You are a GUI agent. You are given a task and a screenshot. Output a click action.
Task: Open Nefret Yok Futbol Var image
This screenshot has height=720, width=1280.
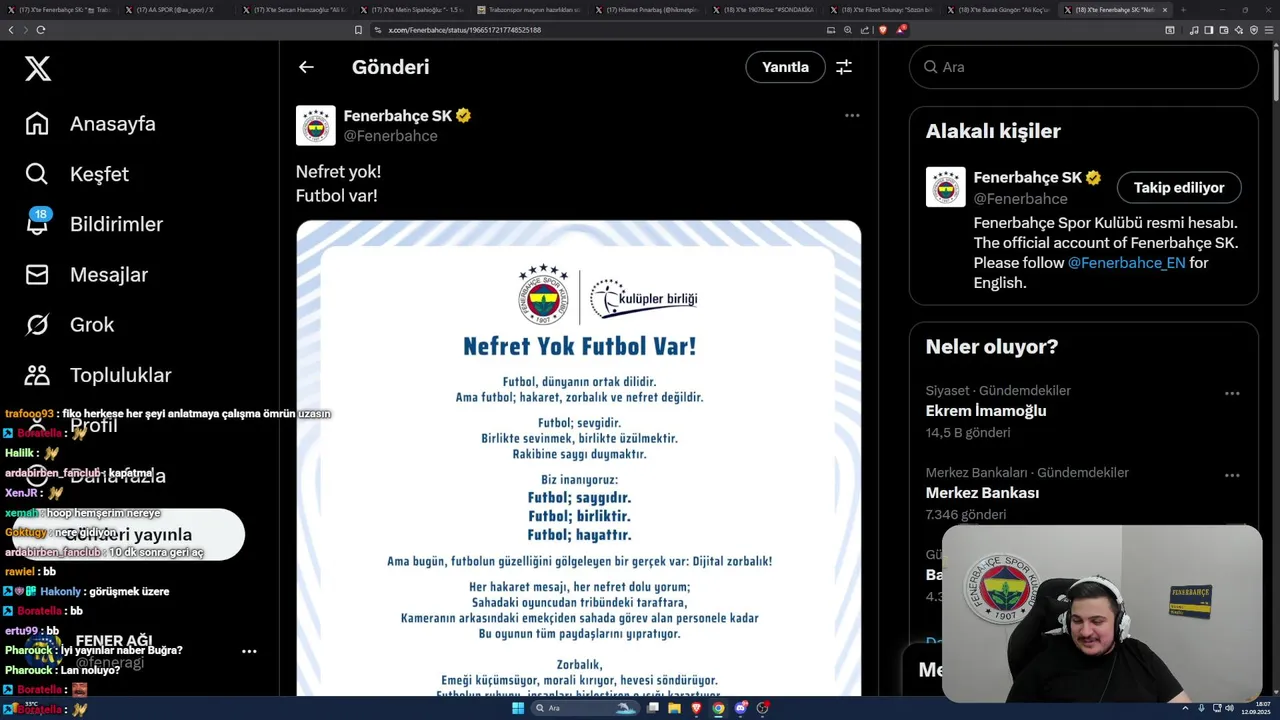tap(579, 458)
